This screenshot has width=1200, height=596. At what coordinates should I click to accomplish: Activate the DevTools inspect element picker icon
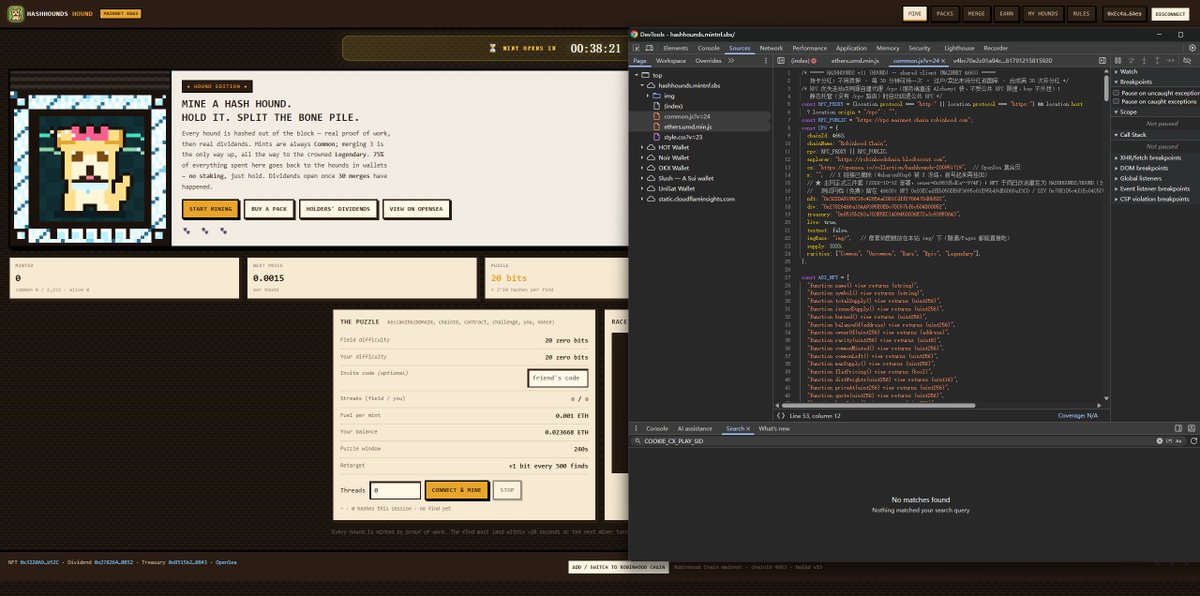point(637,48)
